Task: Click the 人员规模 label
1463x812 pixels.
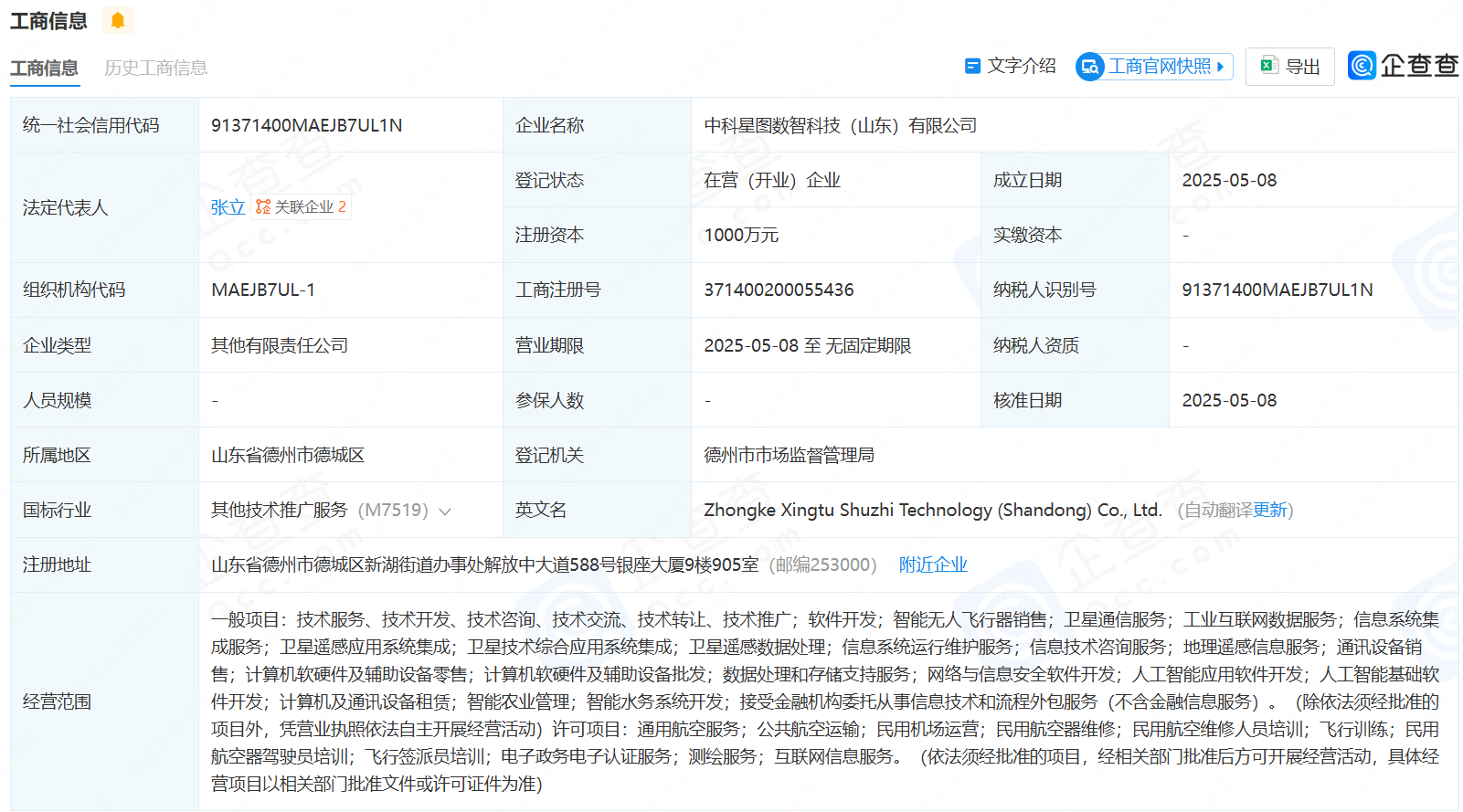Action: (x=57, y=400)
